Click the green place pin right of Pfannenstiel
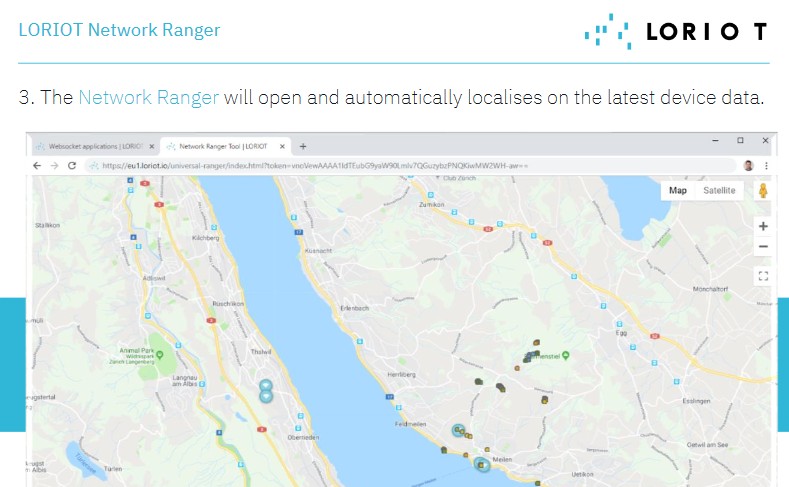789x487 pixels. (566, 355)
